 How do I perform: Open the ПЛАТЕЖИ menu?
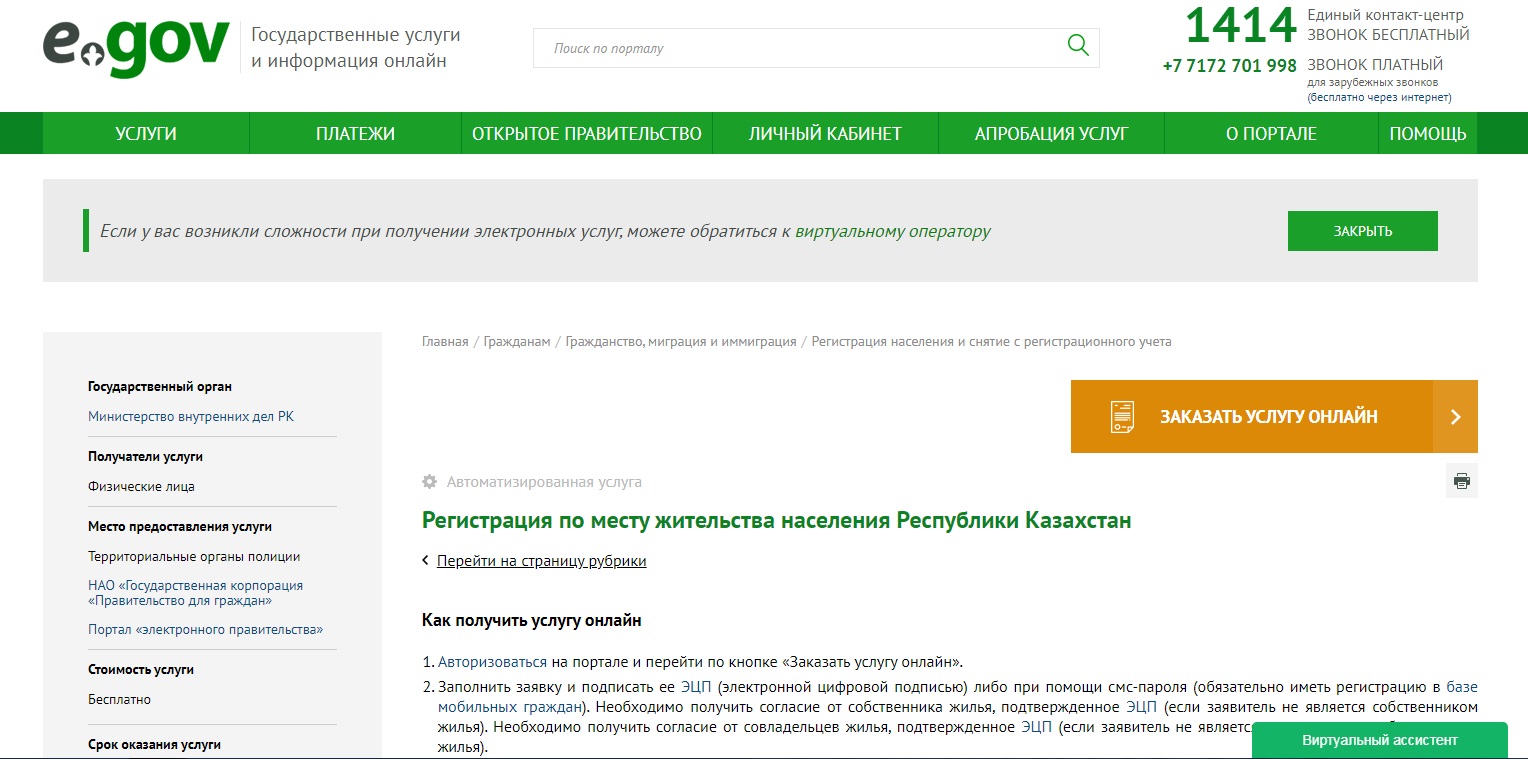(355, 133)
